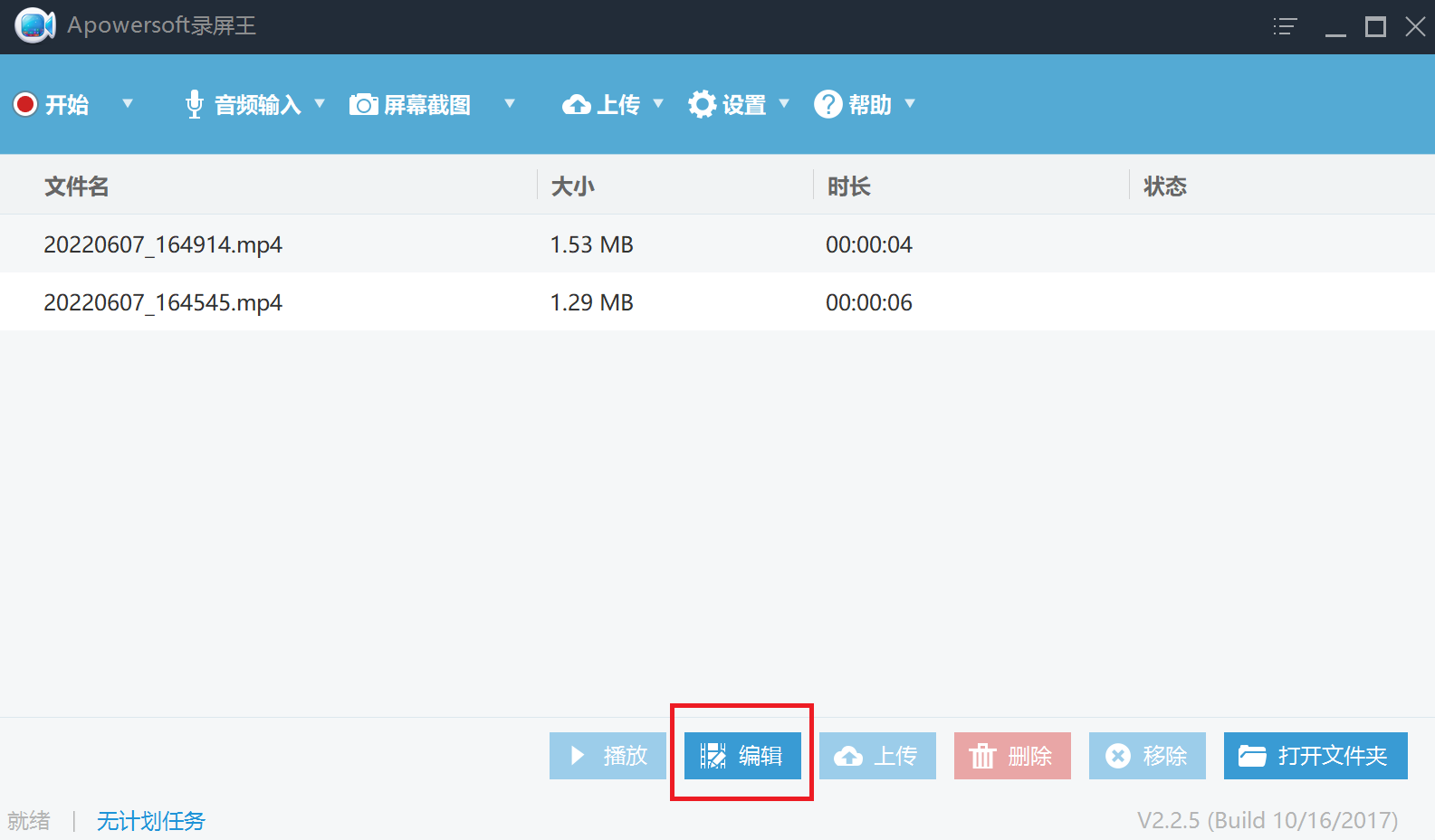The height and width of the screenshot is (840, 1435).
Task: Select file 20220607_164545.mp4
Action: click(x=163, y=302)
